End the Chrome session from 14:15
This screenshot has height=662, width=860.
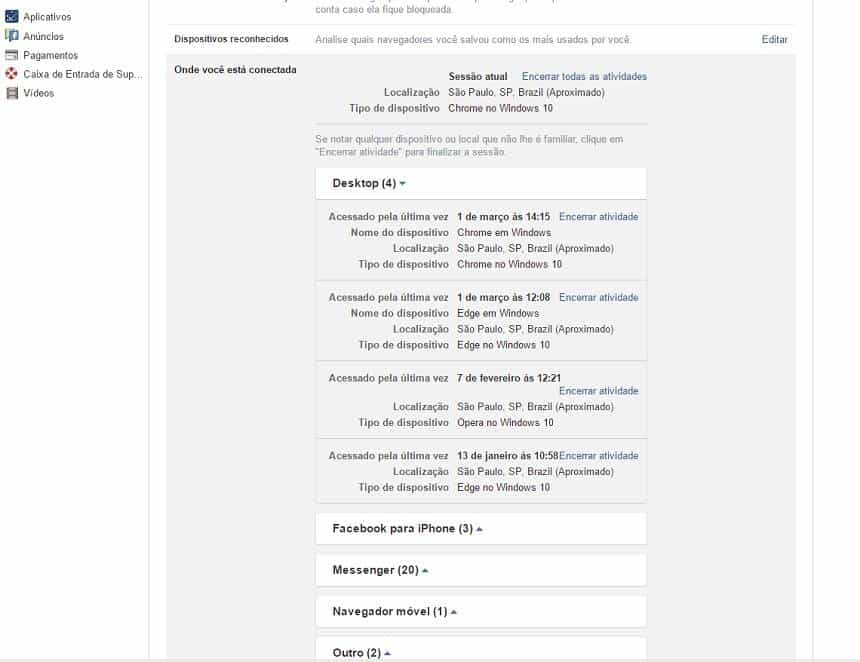(598, 217)
